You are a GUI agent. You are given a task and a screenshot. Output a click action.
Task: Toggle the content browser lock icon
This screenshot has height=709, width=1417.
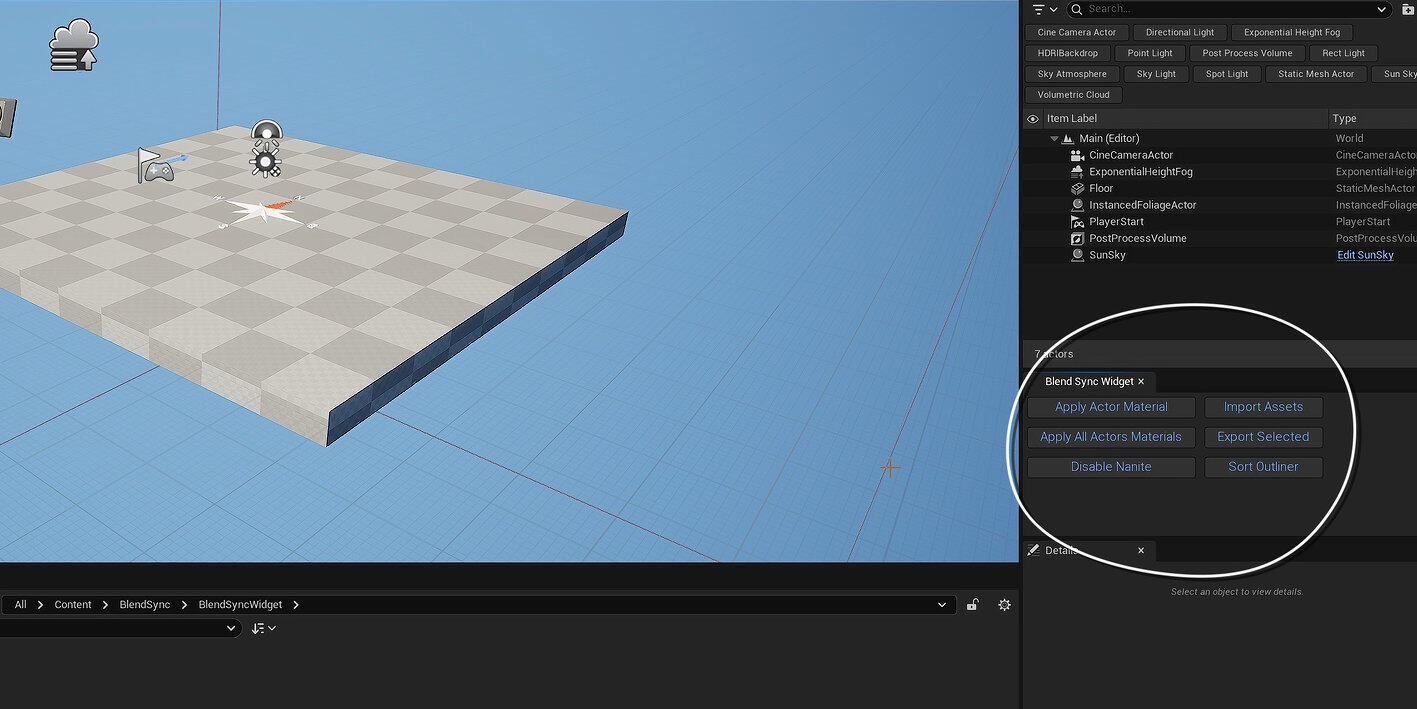coord(972,605)
